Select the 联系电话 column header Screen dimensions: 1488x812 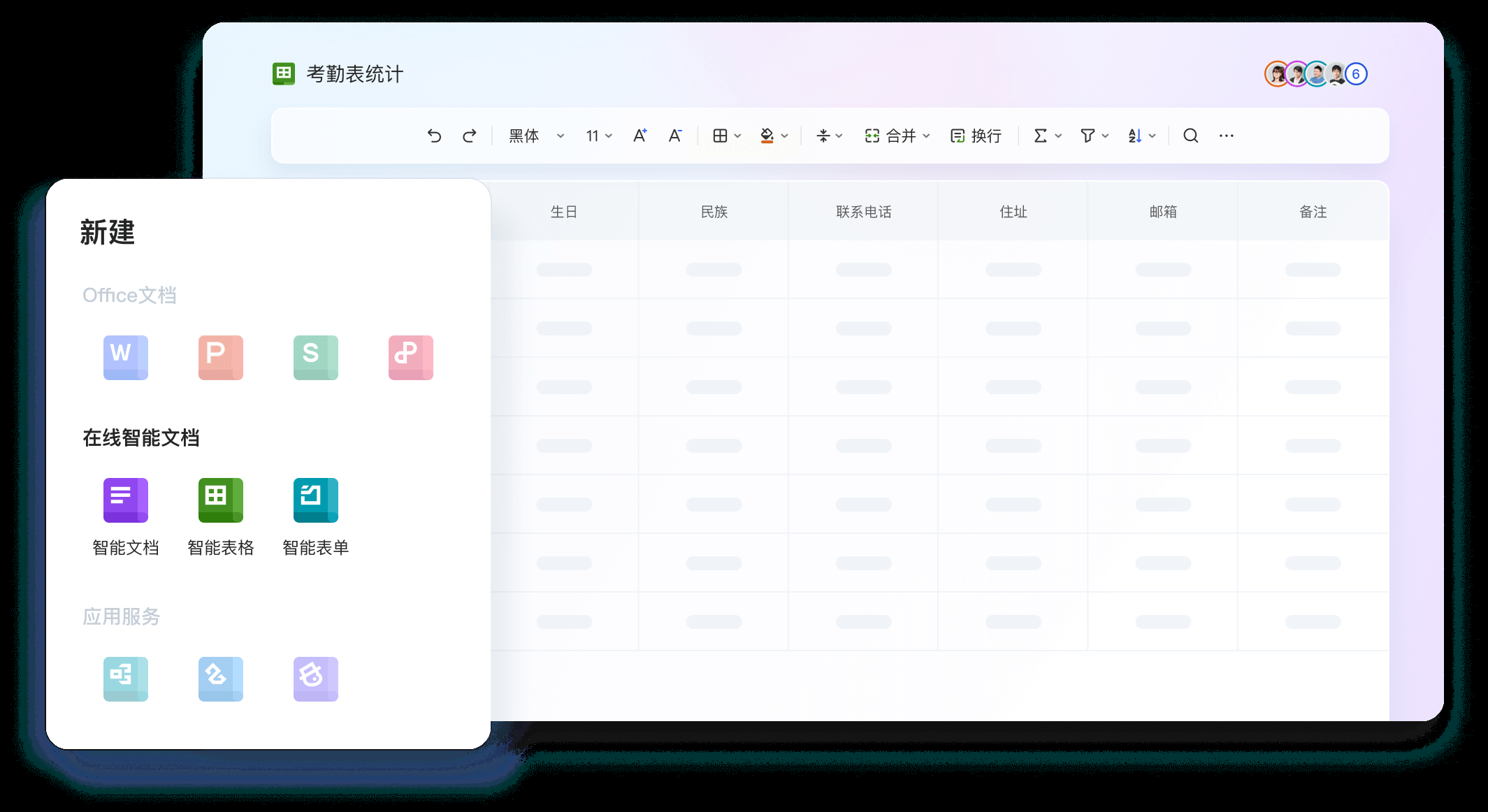tap(864, 212)
